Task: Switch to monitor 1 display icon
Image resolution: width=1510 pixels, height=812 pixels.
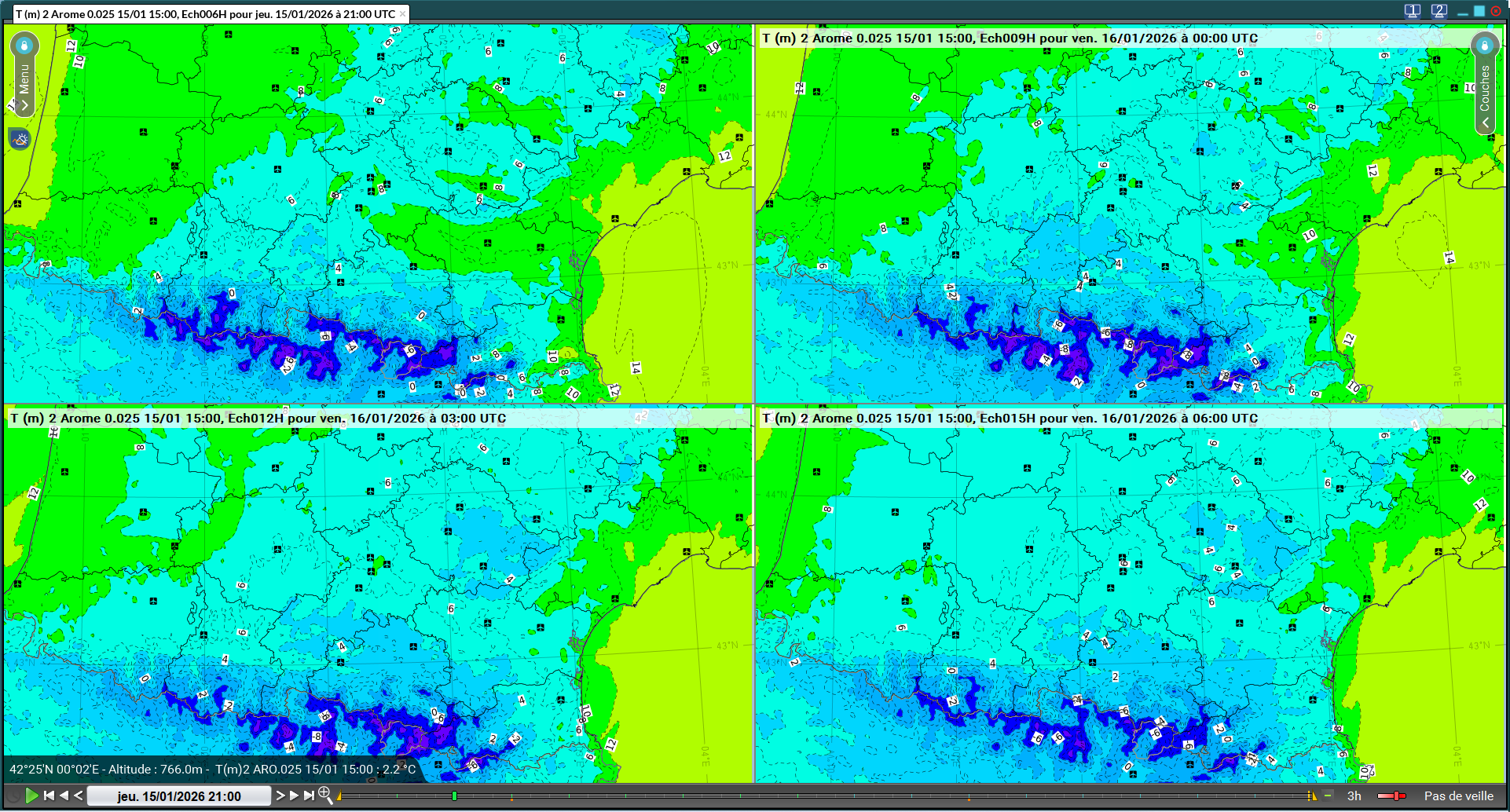Action: pos(1412,11)
